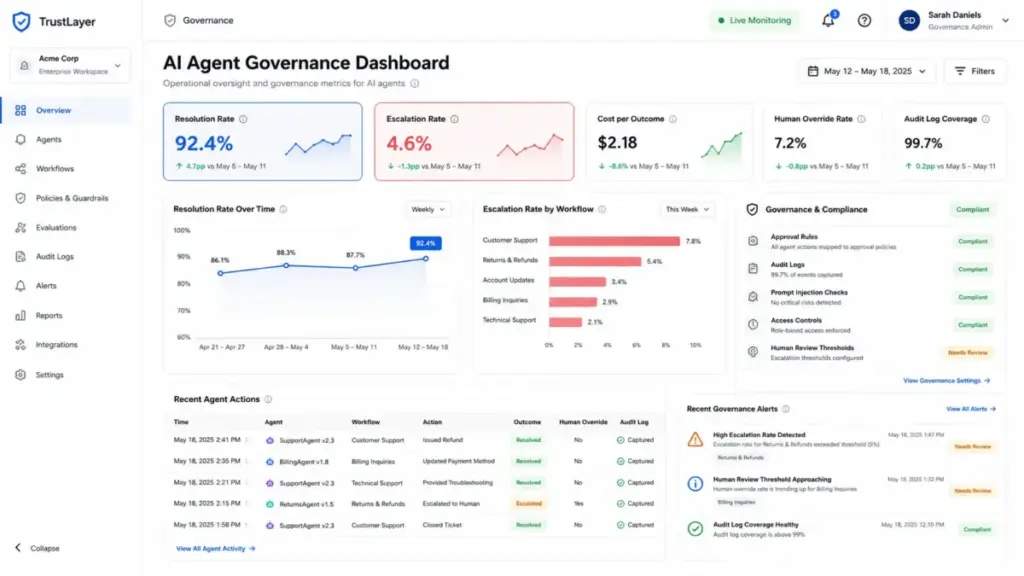Collapse the sidebar

[x=38, y=548]
